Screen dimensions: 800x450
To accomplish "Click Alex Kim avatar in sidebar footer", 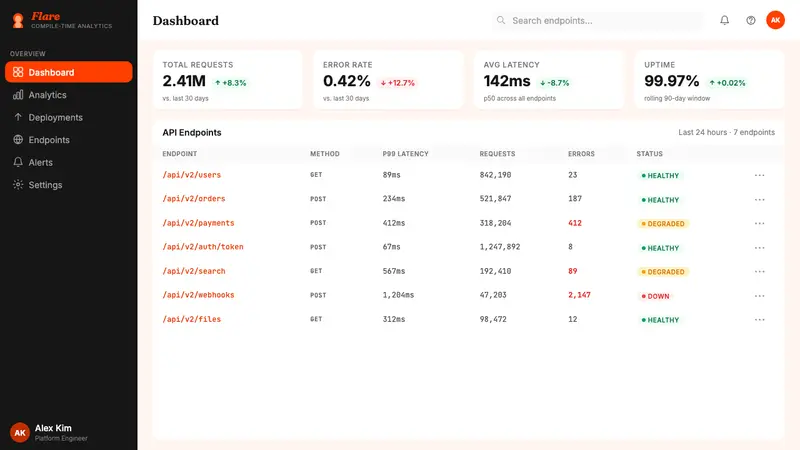I will pyautogui.click(x=19, y=432).
